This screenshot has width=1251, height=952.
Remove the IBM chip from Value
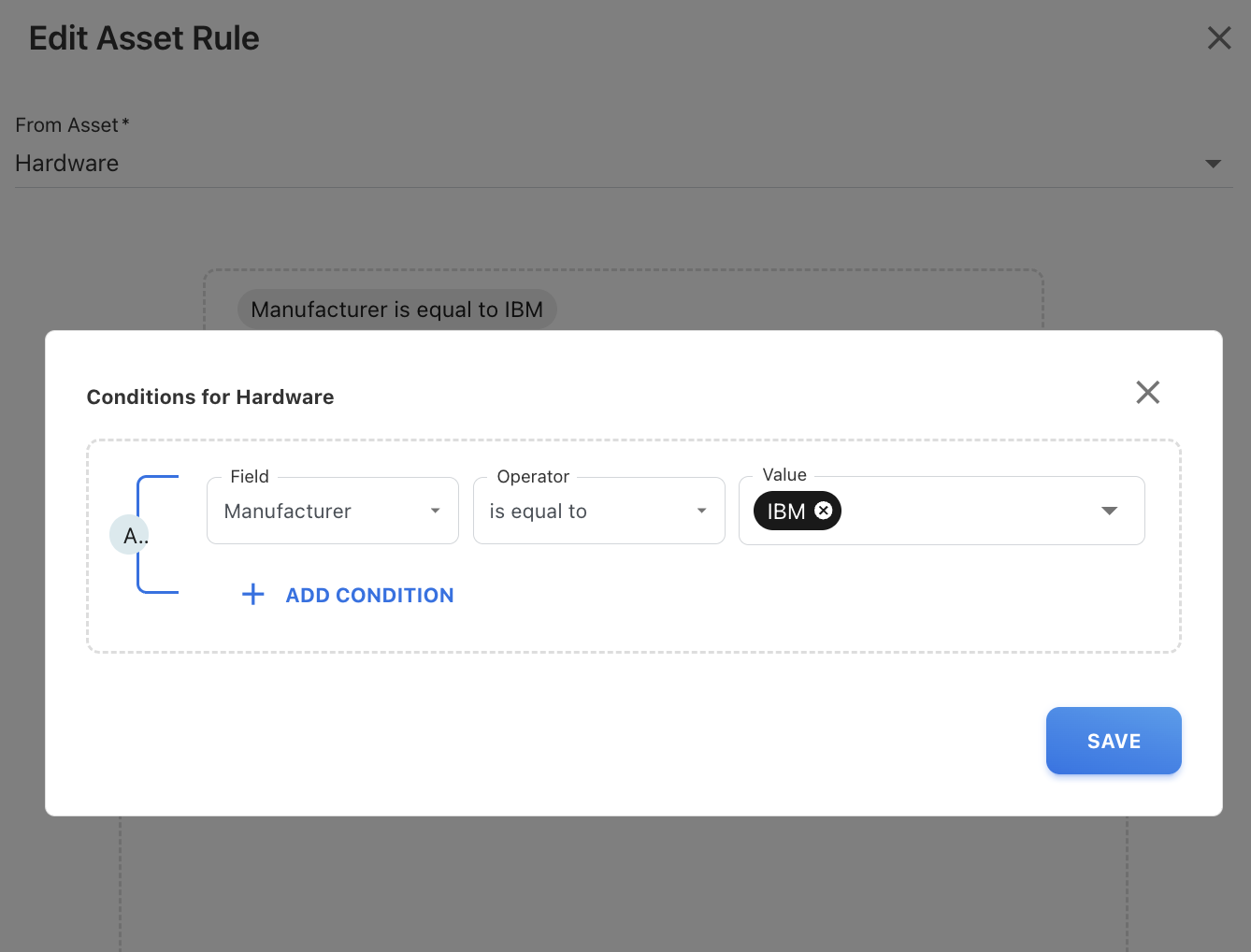coord(823,511)
